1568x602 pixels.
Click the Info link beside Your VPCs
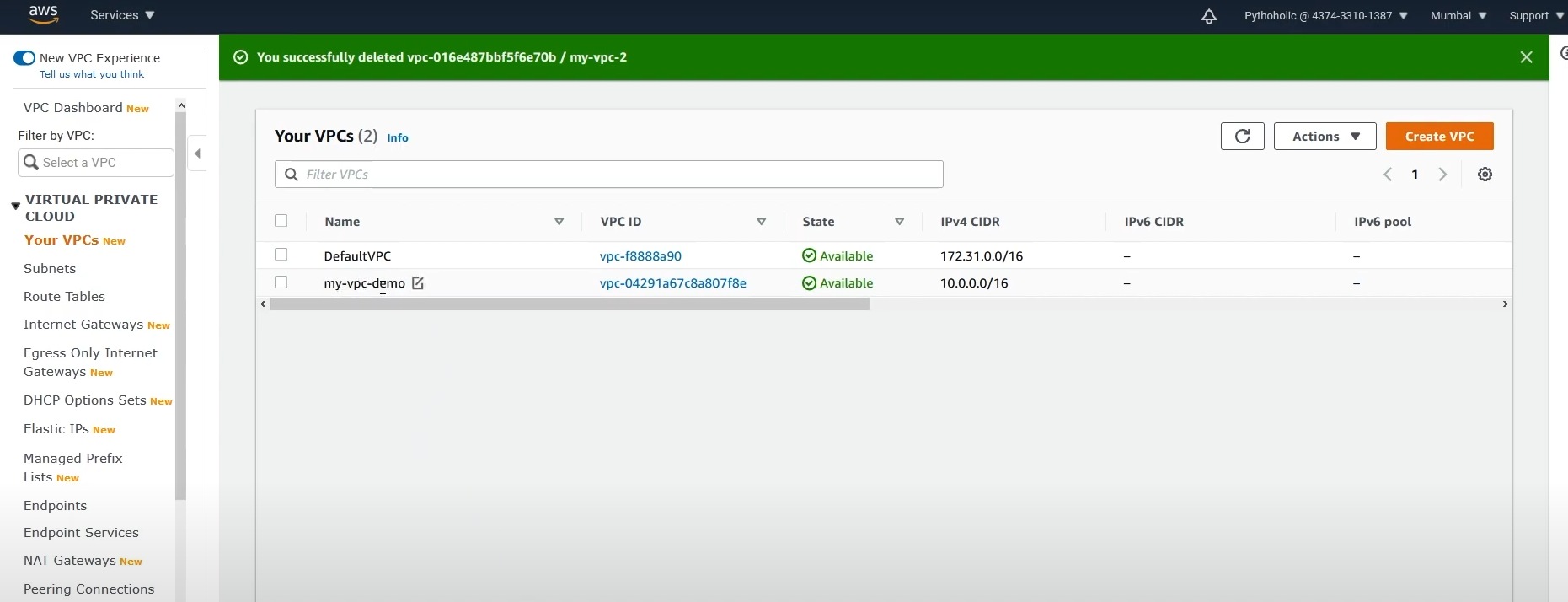point(398,138)
